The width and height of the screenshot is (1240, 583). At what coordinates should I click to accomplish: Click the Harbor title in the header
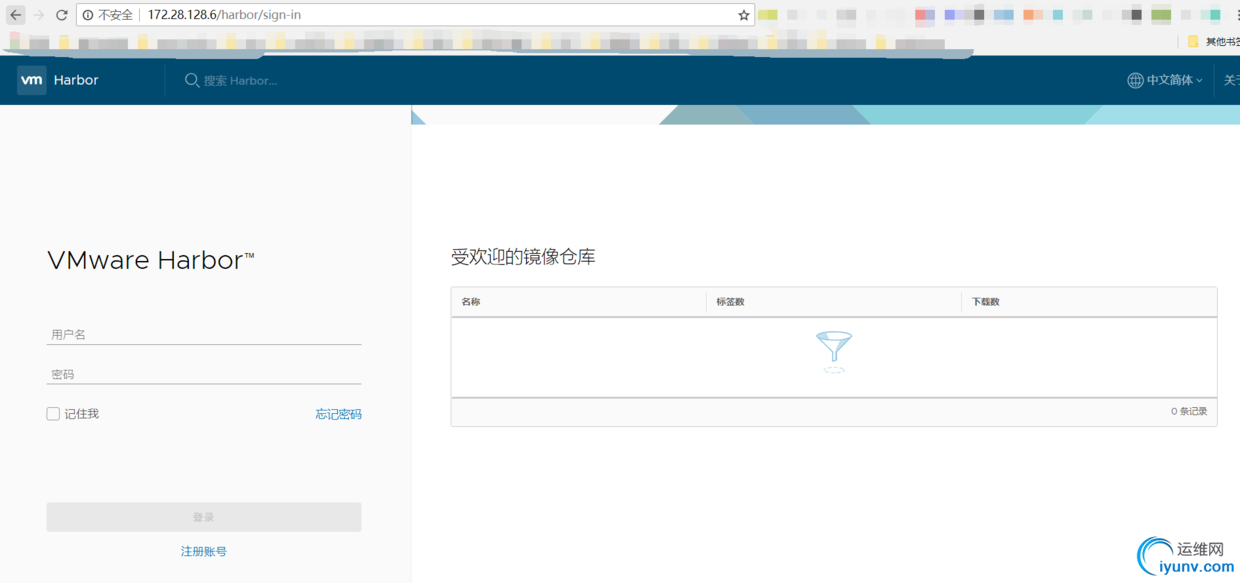[76, 80]
